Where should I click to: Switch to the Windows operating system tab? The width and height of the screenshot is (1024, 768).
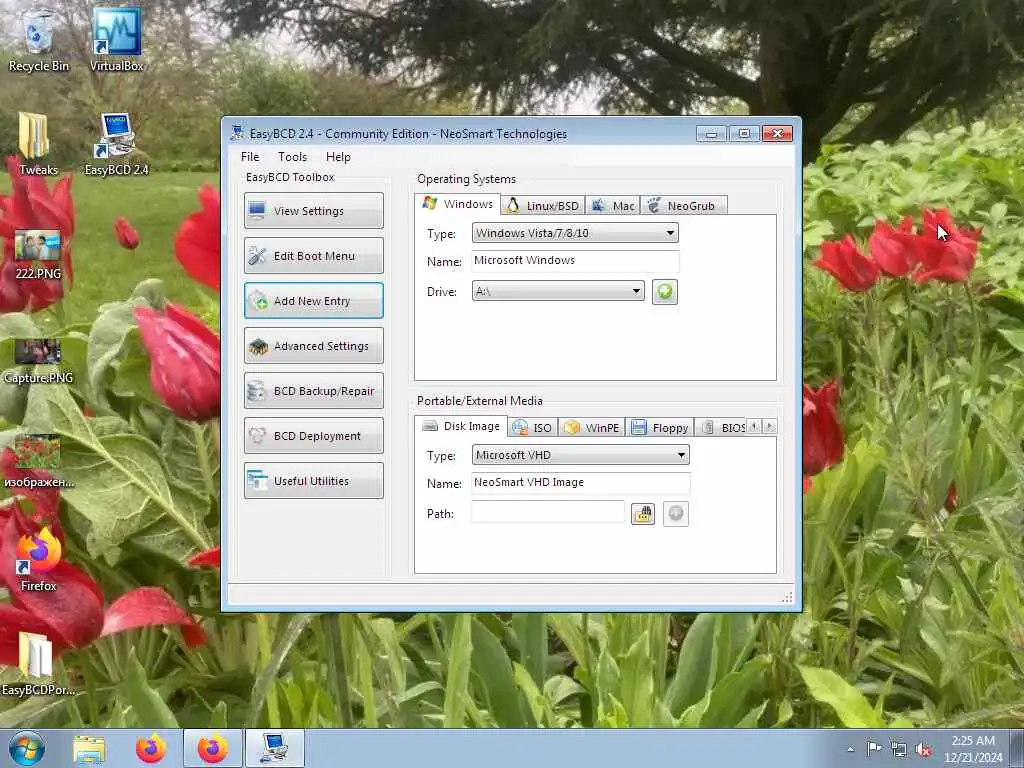[x=458, y=204]
